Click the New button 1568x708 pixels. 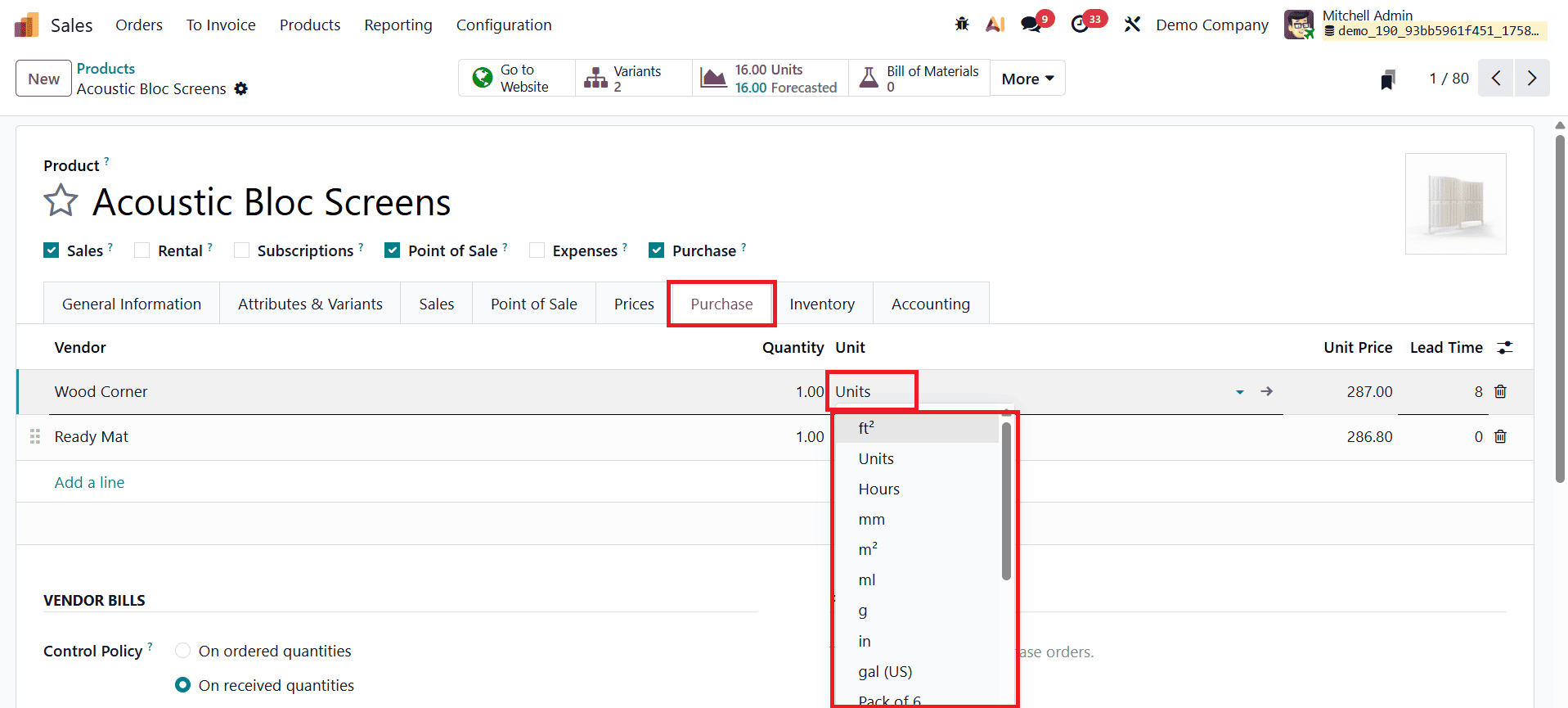pyautogui.click(x=43, y=79)
